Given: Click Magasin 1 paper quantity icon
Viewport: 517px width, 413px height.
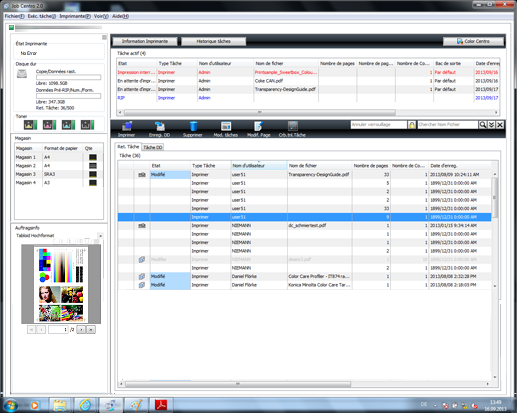Looking at the screenshot, I should pyautogui.click(x=93, y=157).
